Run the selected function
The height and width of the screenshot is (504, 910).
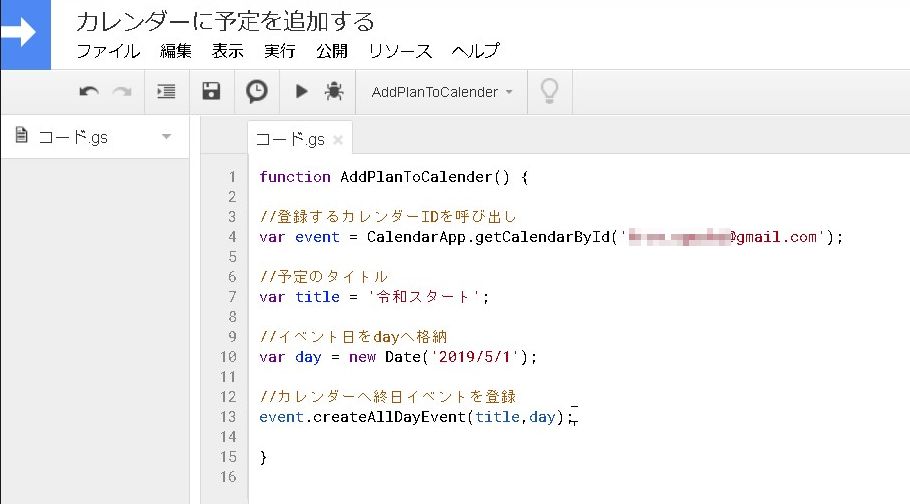301,92
